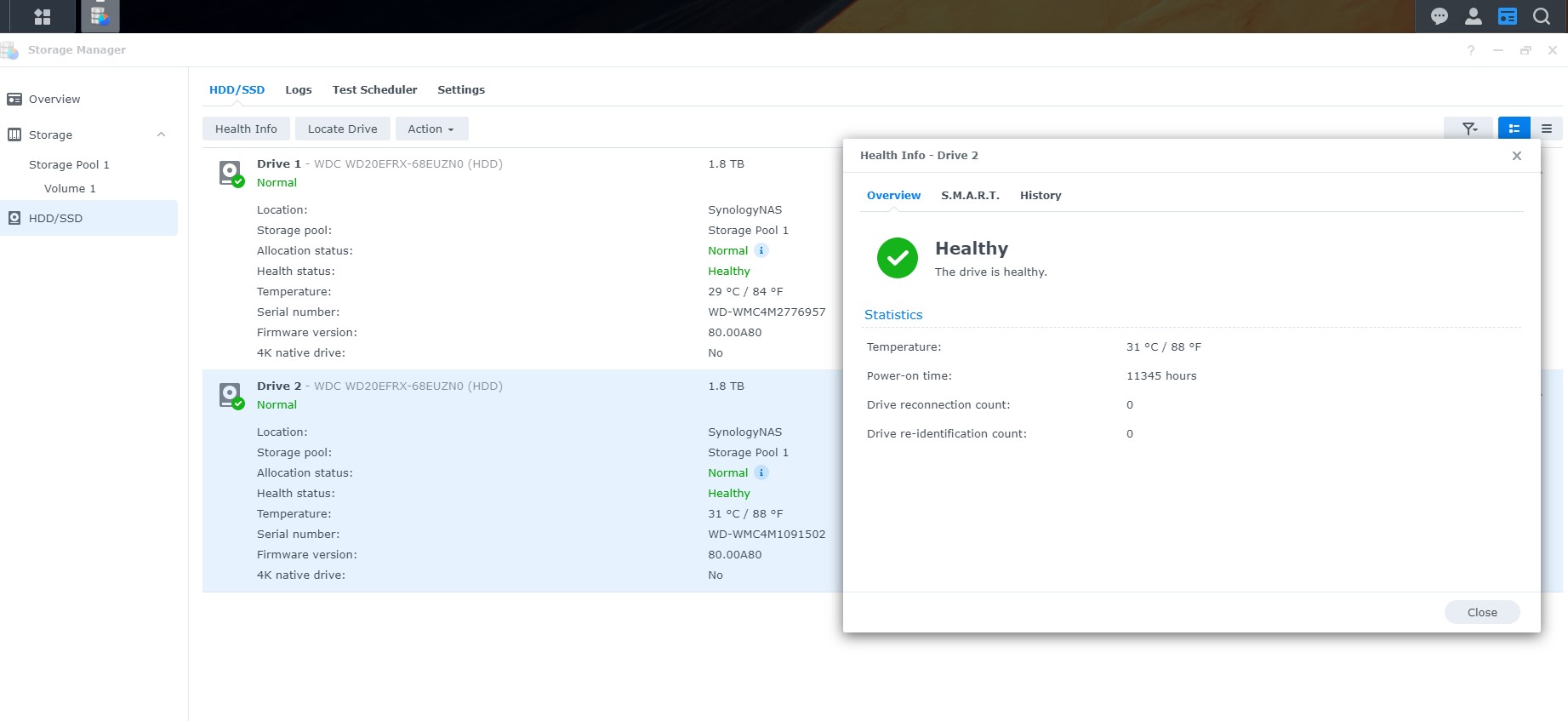Switch to compact list view
The width and height of the screenshot is (1568, 721).
(x=1547, y=129)
